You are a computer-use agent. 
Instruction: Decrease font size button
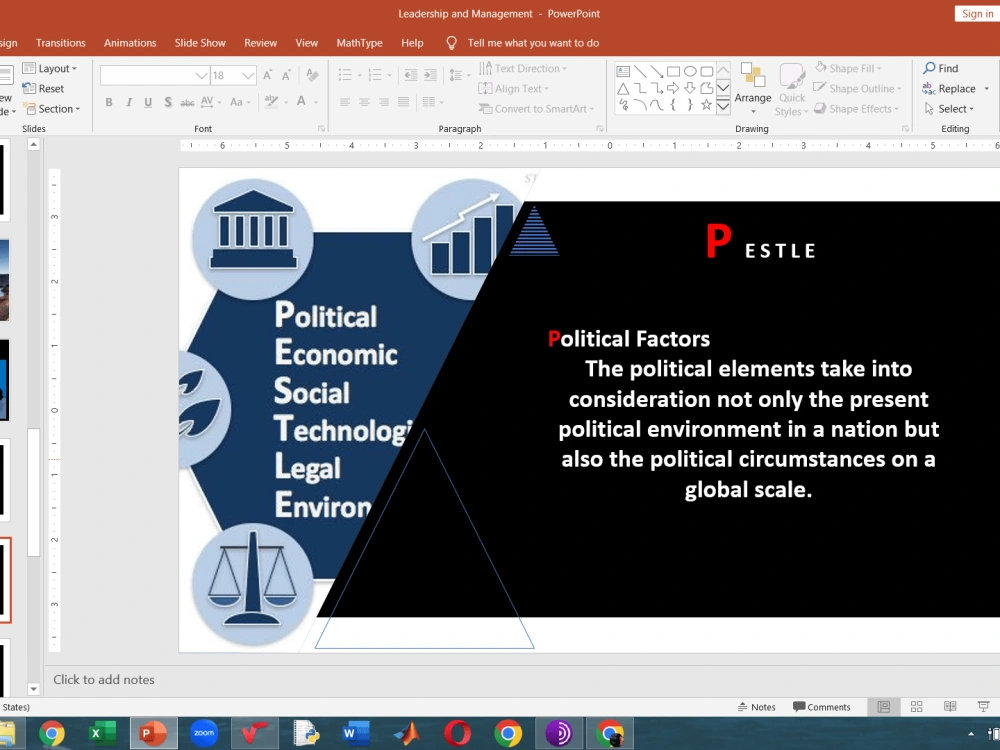click(287, 75)
